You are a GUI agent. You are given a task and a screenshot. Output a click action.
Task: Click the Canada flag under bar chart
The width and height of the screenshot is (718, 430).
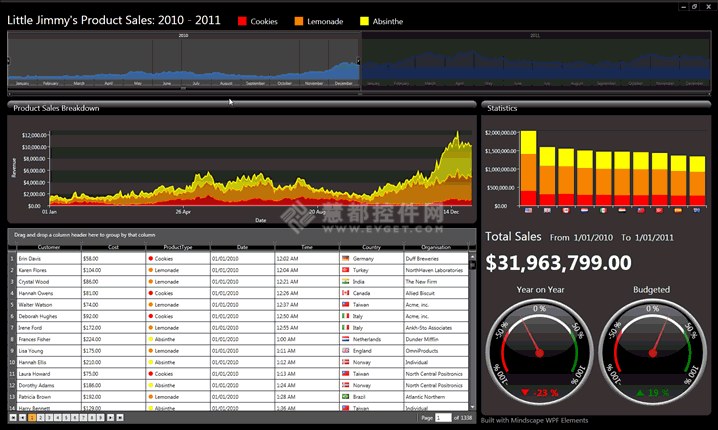click(566, 211)
